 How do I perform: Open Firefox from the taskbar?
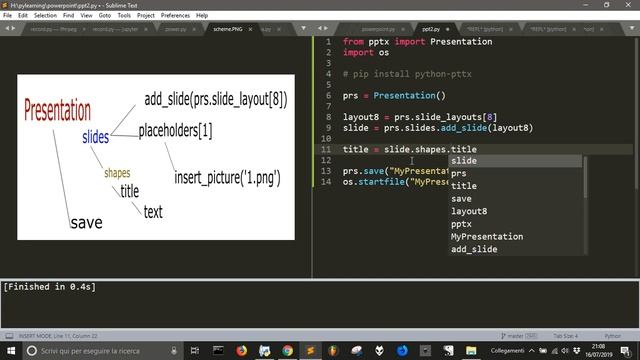click(242, 351)
